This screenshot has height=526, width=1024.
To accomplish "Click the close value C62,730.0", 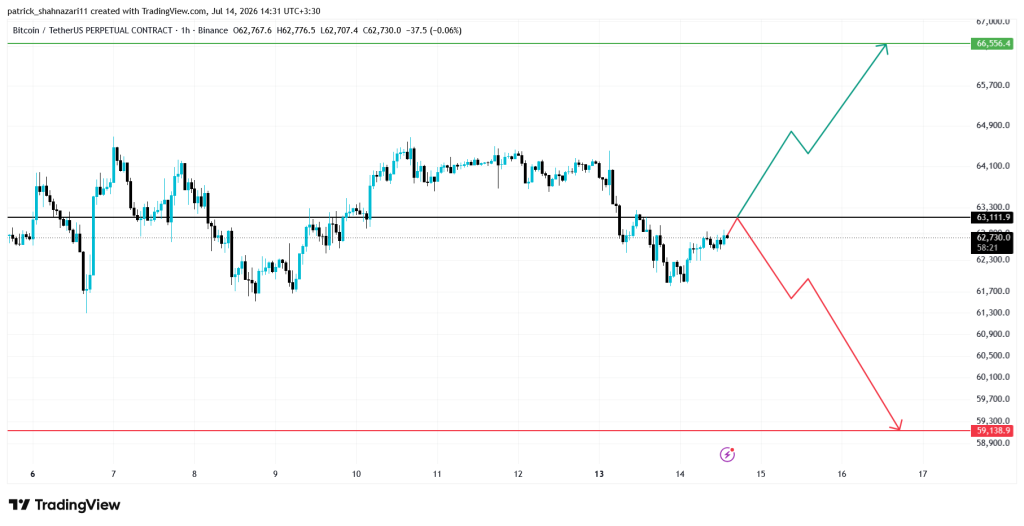I will (383, 31).
